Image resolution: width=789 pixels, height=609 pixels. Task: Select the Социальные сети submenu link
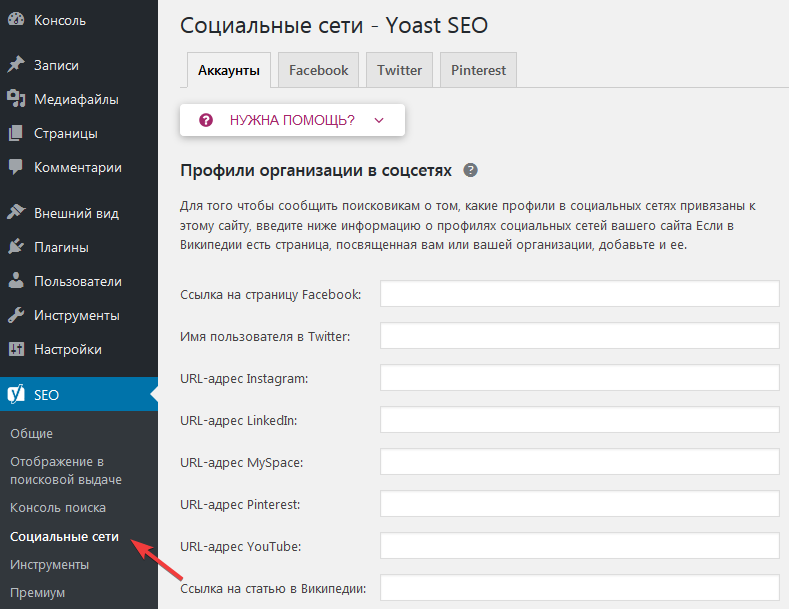pos(64,537)
